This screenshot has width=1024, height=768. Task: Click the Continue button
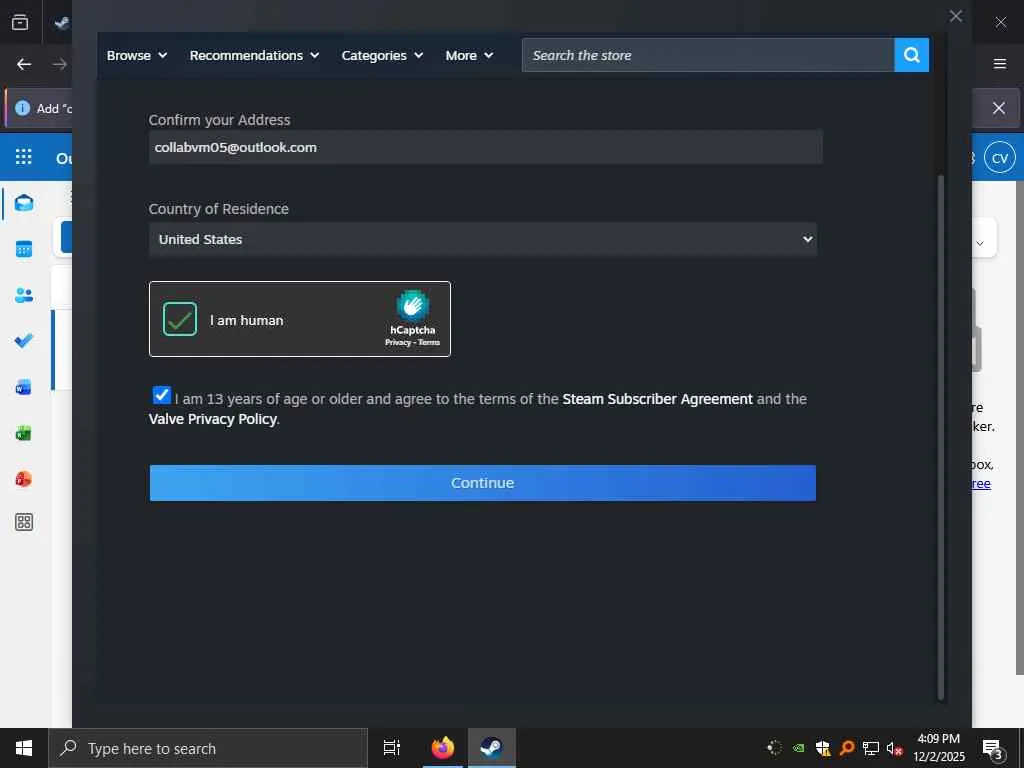[483, 483]
